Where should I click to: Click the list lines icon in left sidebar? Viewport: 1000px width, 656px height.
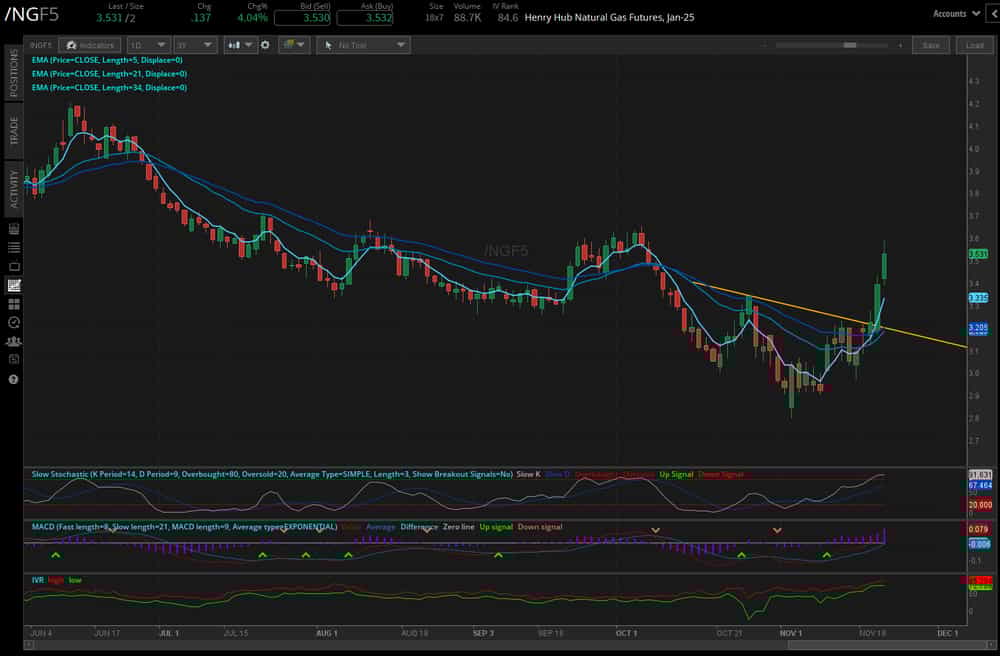(14, 247)
